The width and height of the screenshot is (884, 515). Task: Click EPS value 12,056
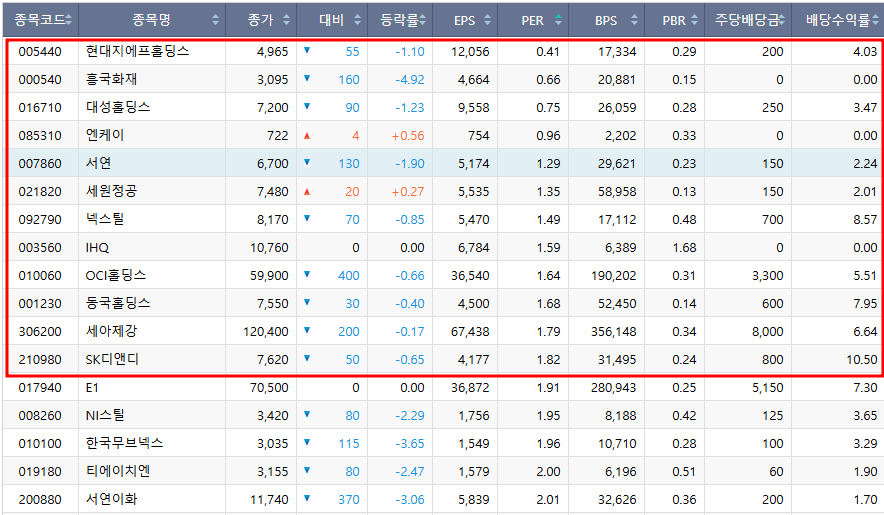coord(470,52)
